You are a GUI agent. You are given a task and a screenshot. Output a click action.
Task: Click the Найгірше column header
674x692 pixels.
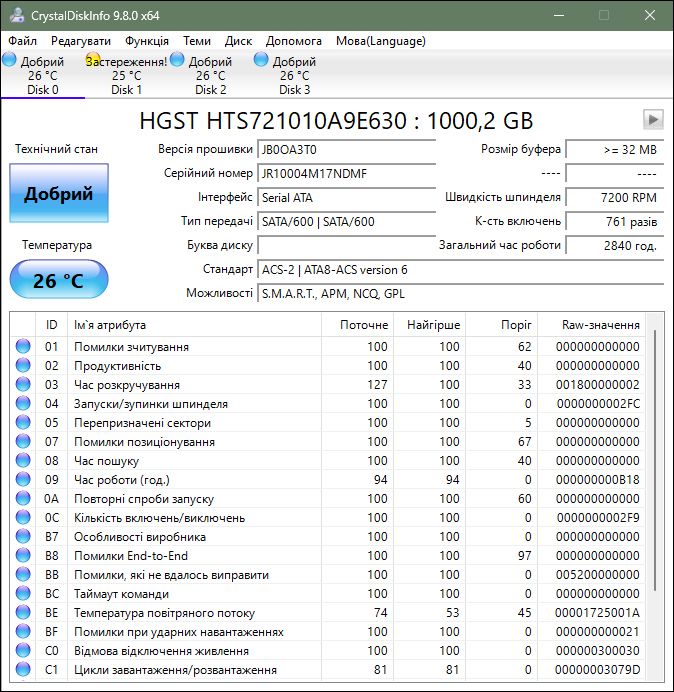(x=429, y=325)
